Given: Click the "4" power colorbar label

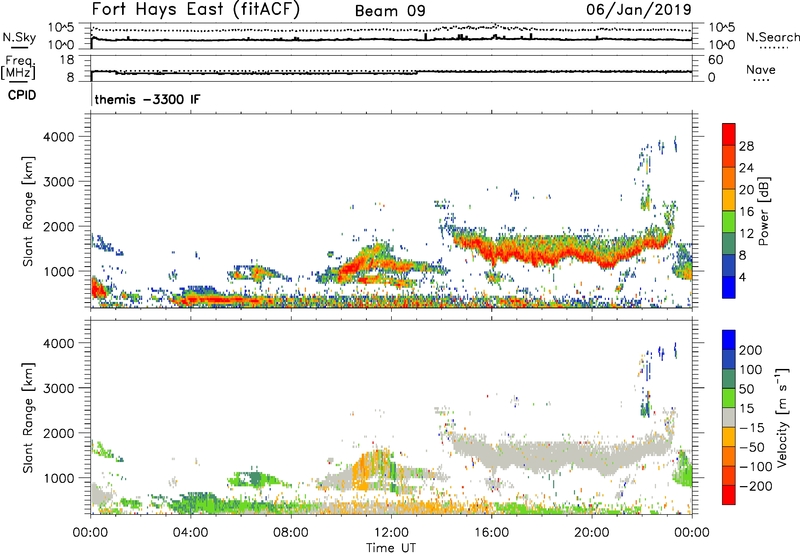Looking at the screenshot, I should 742,277.
